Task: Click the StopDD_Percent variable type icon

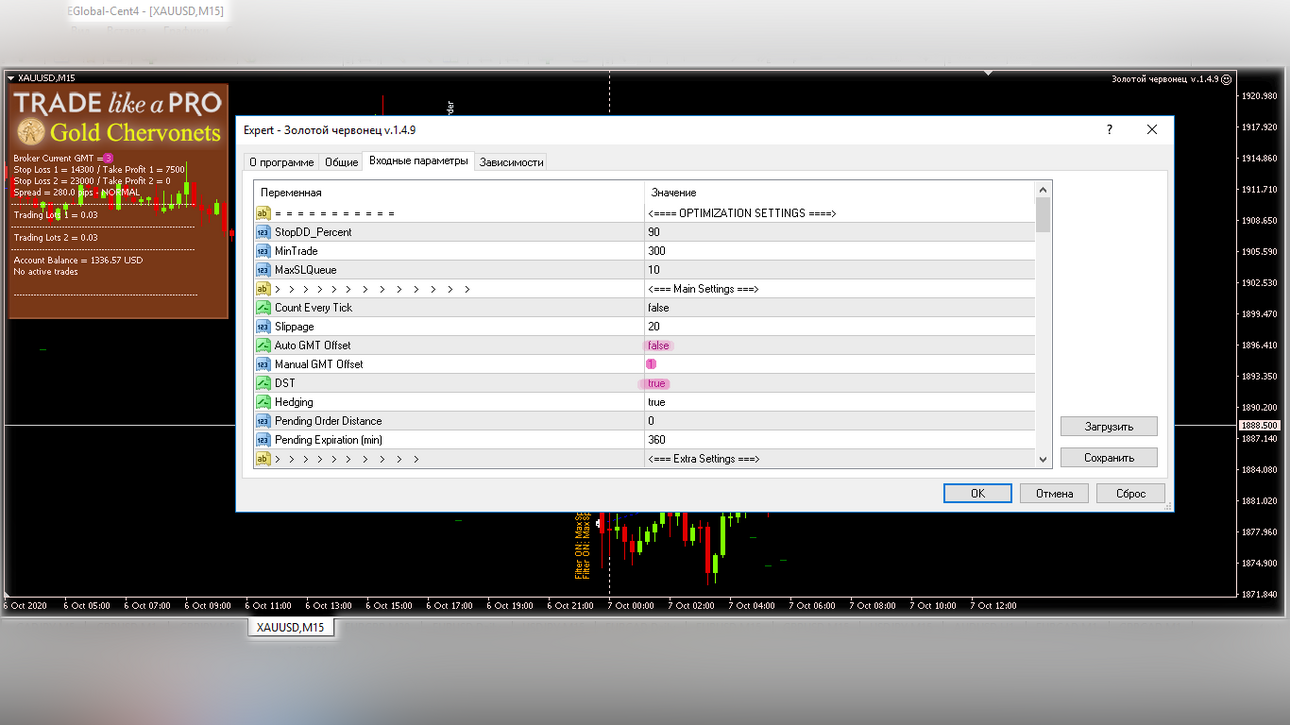Action: point(263,232)
